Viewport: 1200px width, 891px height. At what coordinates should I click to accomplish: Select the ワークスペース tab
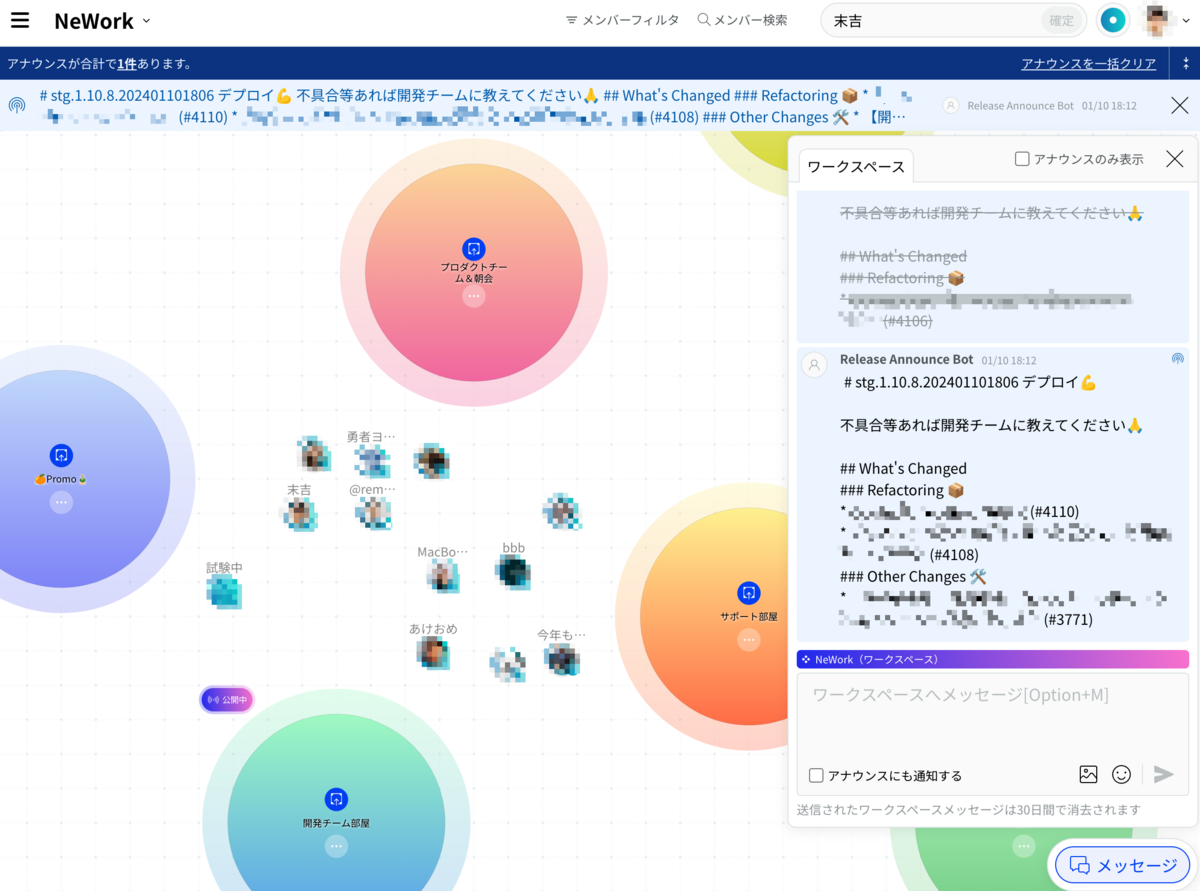[856, 166]
